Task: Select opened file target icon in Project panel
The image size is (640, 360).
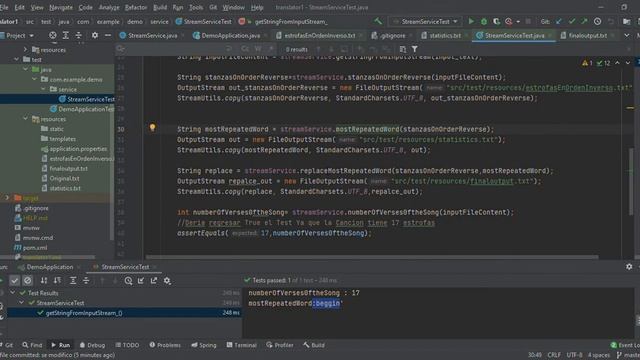Action: tap(53, 36)
